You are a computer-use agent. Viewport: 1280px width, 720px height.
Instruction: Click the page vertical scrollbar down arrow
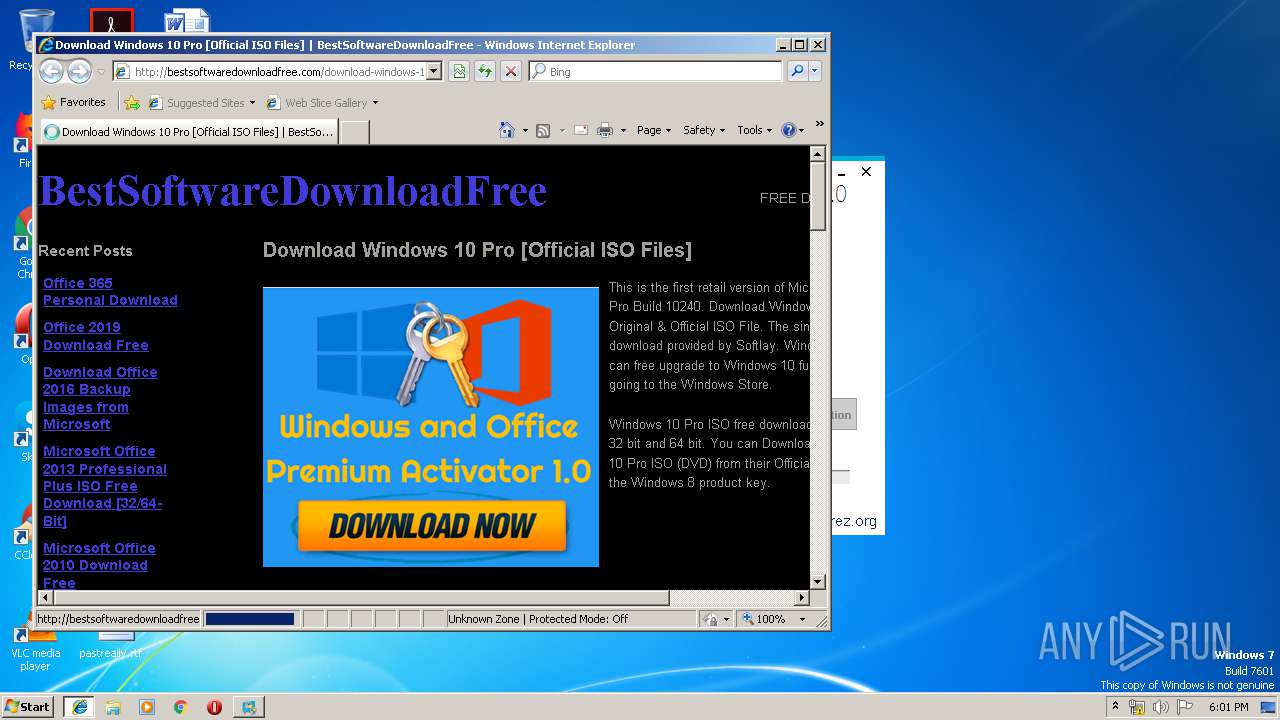[818, 581]
